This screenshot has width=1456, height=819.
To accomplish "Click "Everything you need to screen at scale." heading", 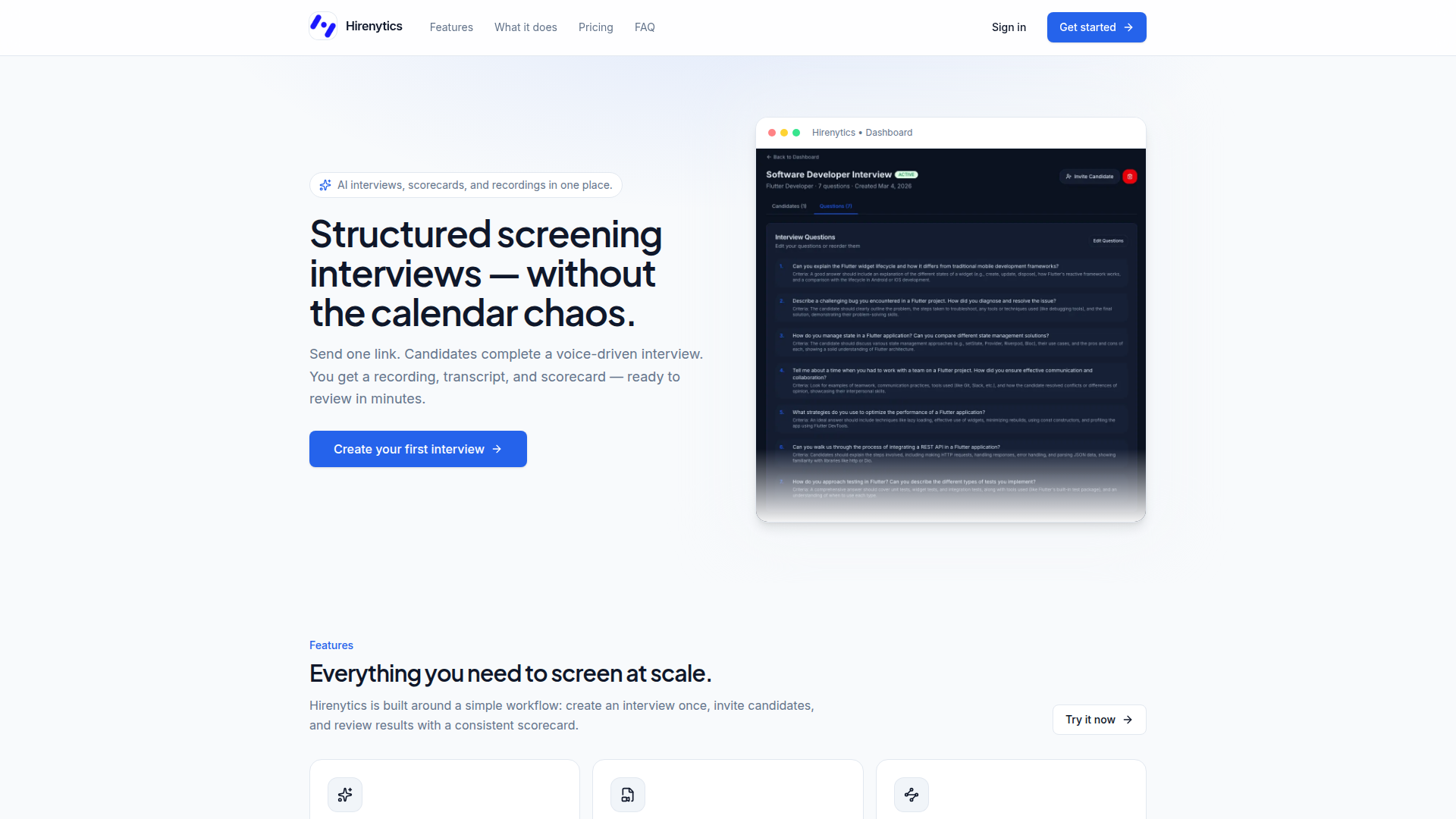I will click(510, 673).
